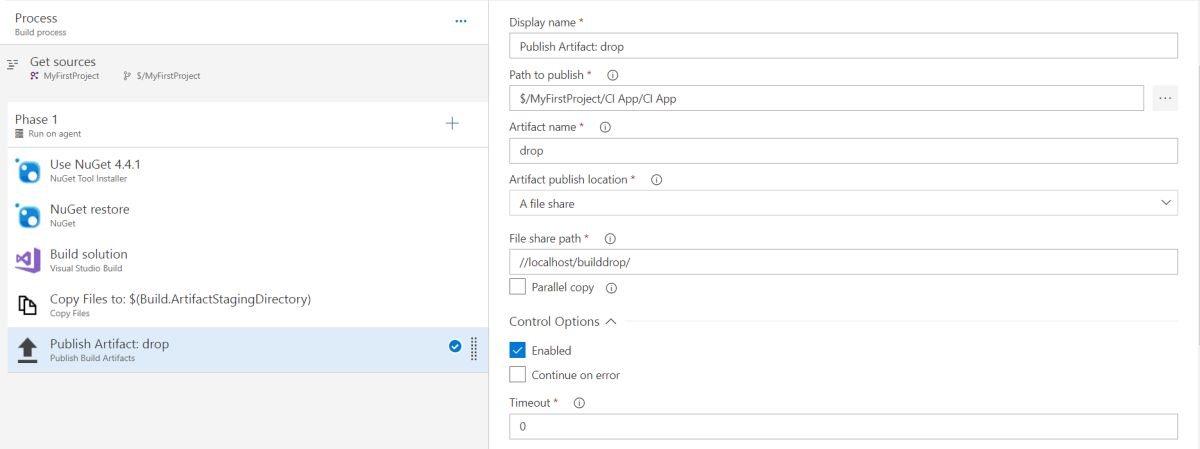Screen dimensions: 1200x449
Task: Check Continue on error option
Action: pos(517,375)
